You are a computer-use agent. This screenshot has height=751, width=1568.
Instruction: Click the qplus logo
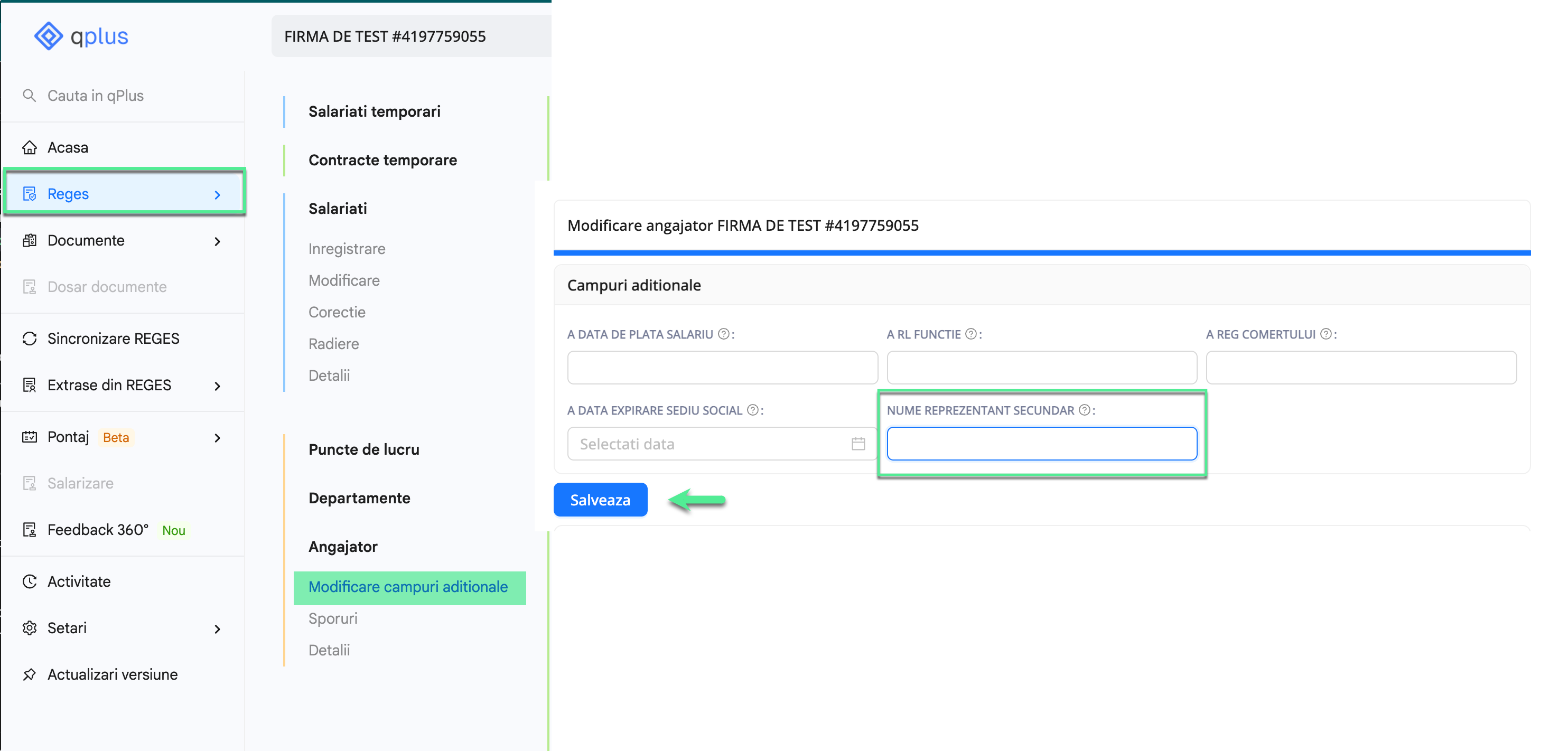(x=81, y=36)
